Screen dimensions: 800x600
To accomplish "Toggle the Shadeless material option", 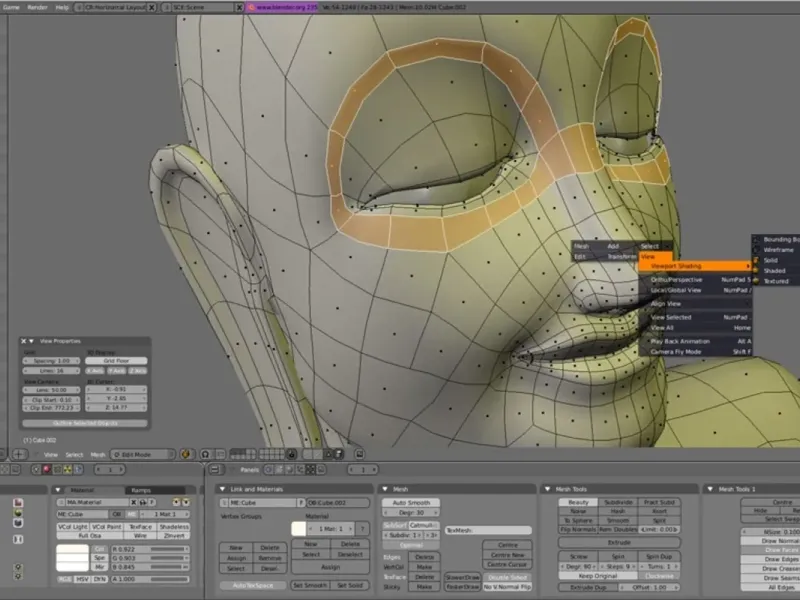I will click(x=173, y=526).
